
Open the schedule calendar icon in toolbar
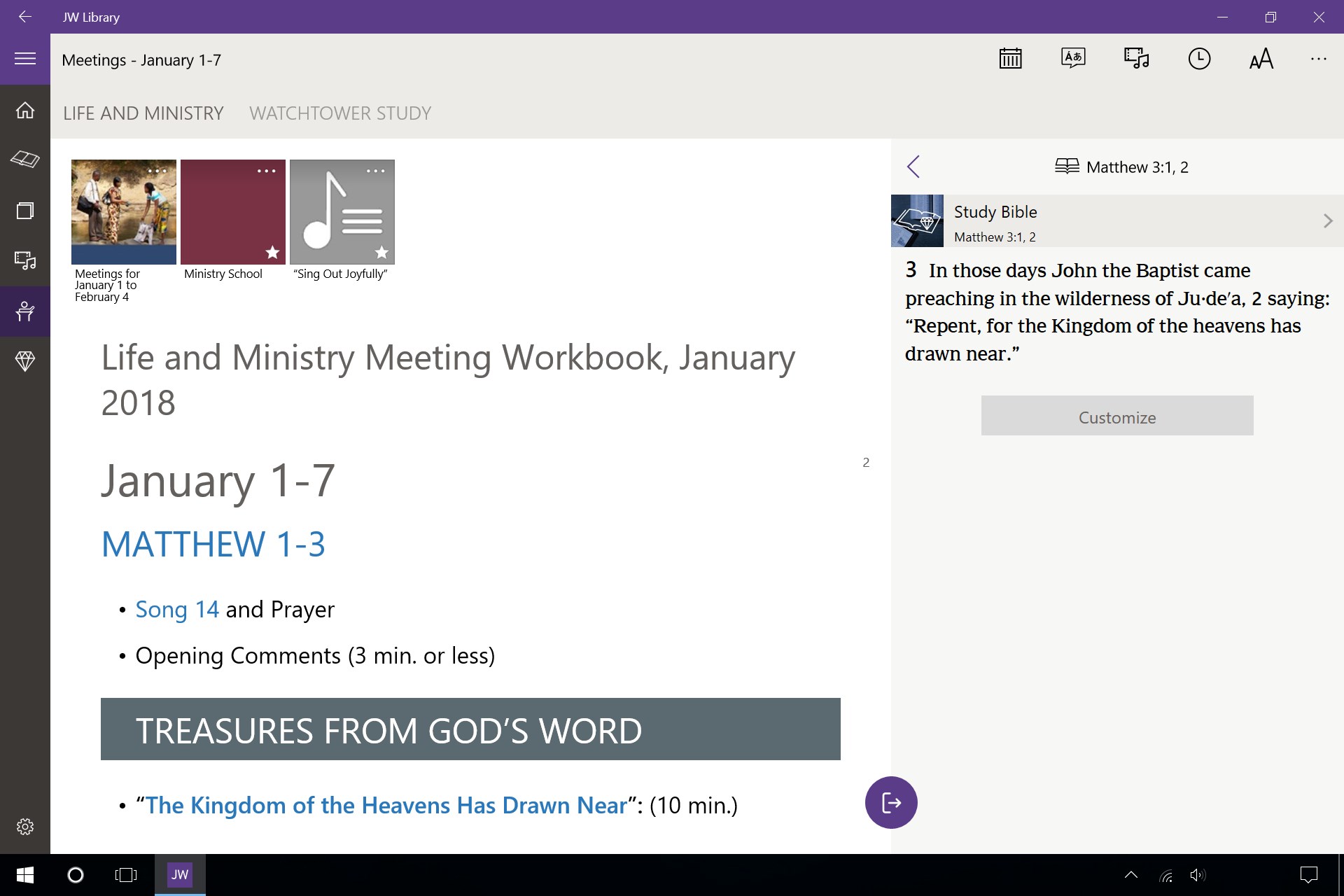pyautogui.click(x=1010, y=59)
